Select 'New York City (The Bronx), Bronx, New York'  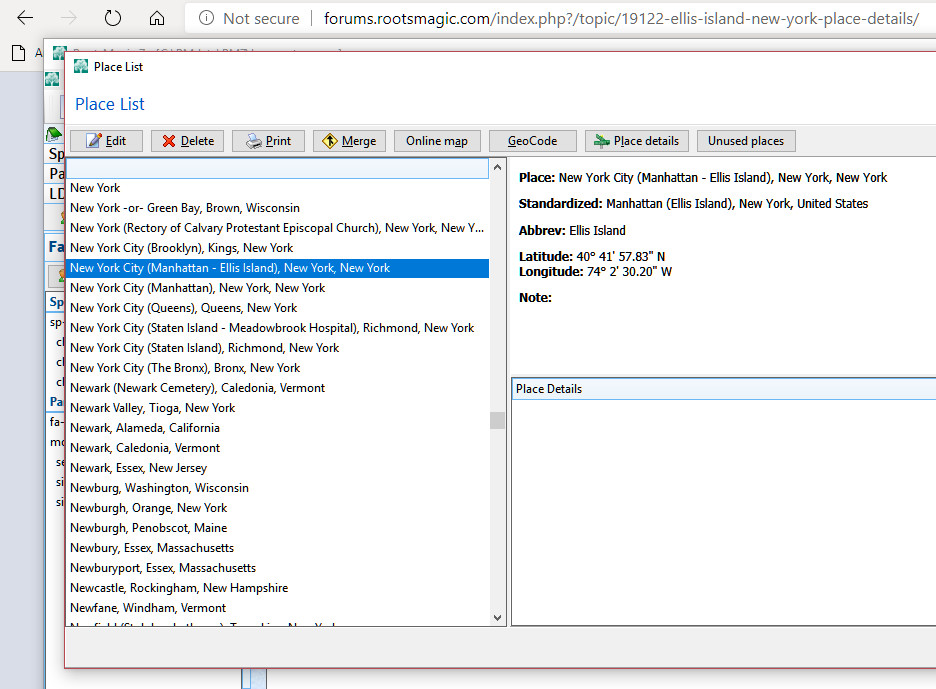(x=277, y=368)
